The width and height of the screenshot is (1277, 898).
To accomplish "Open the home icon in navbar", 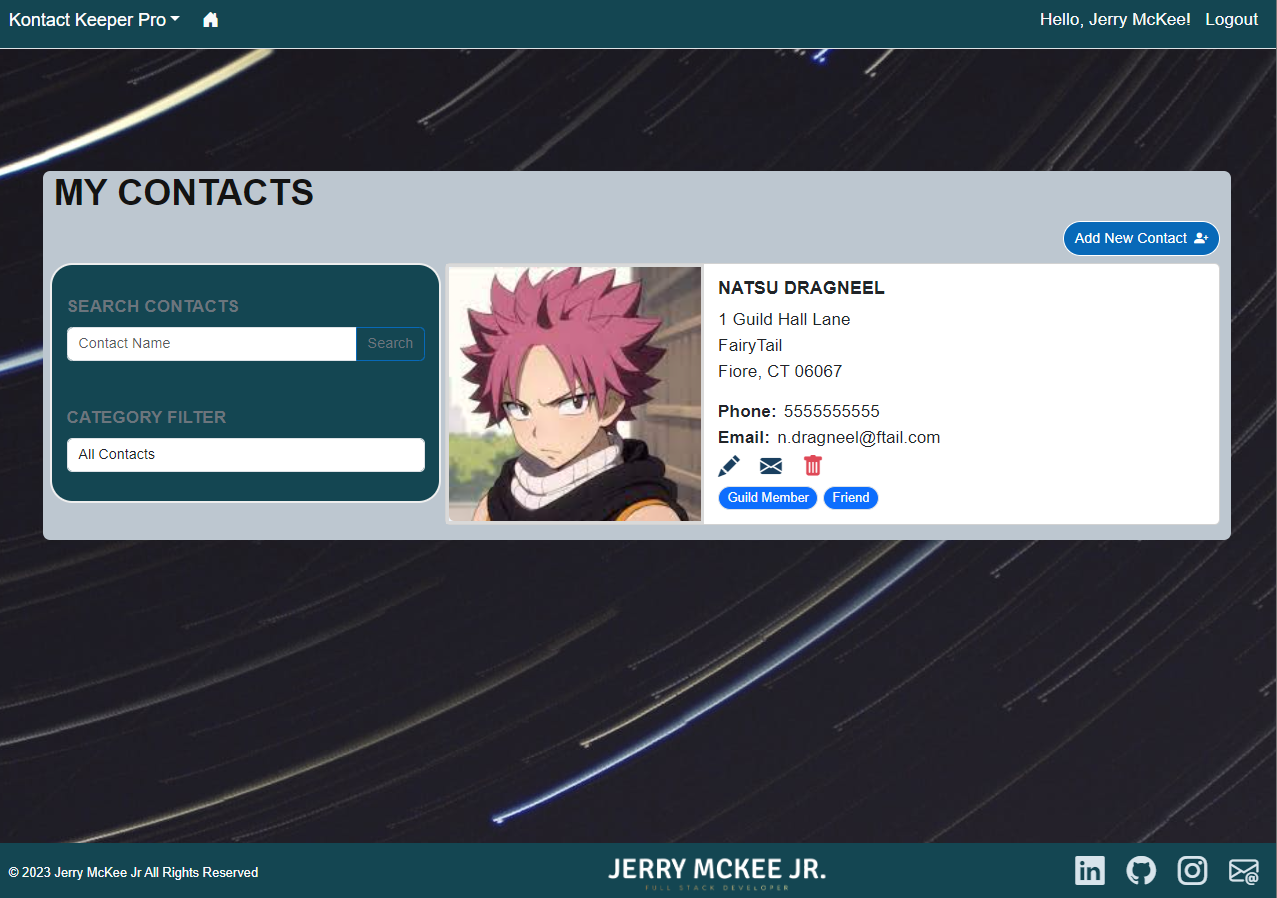I will [x=210, y=20].
